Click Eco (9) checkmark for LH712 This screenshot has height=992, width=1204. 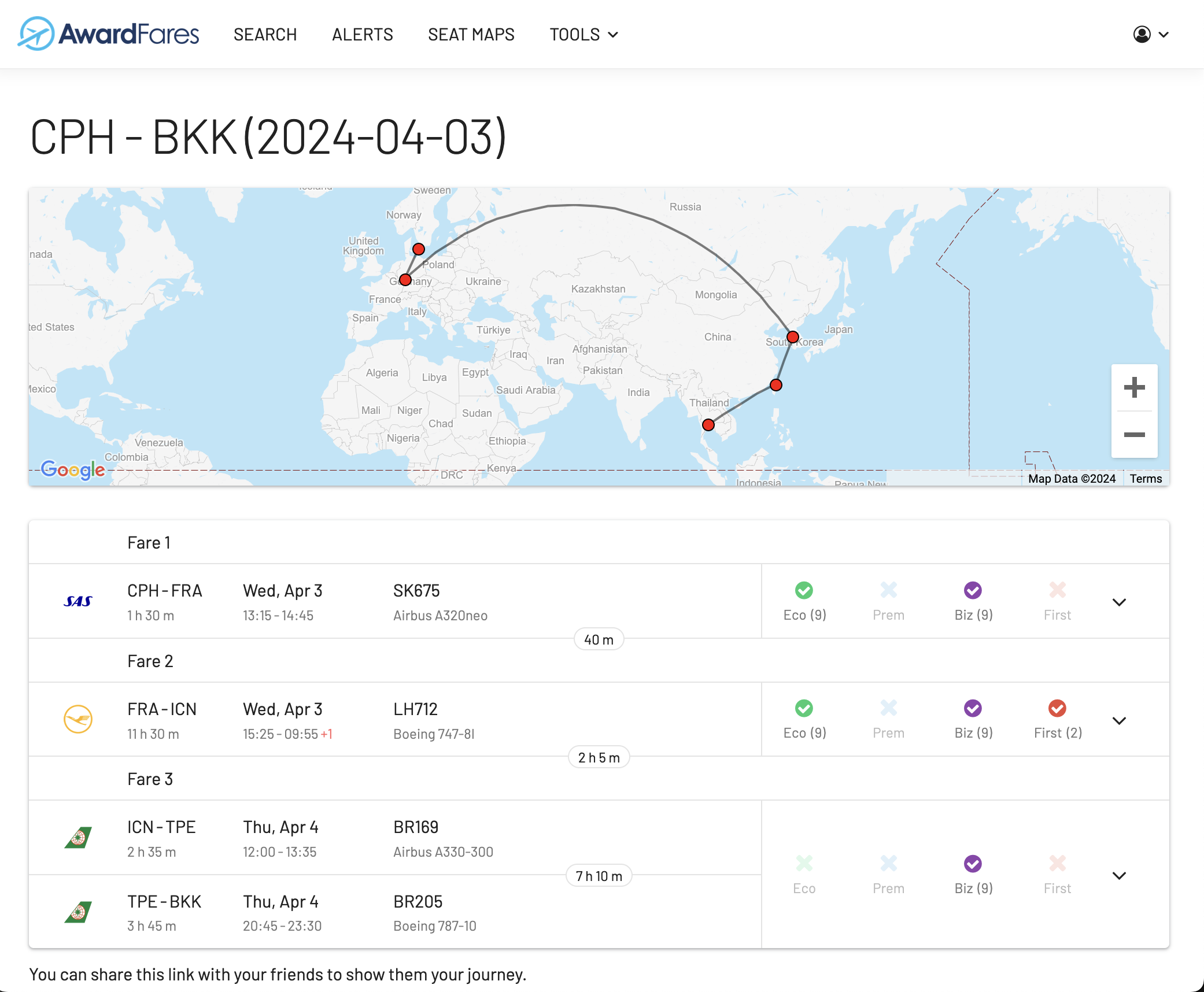click(x=804, y=708)
